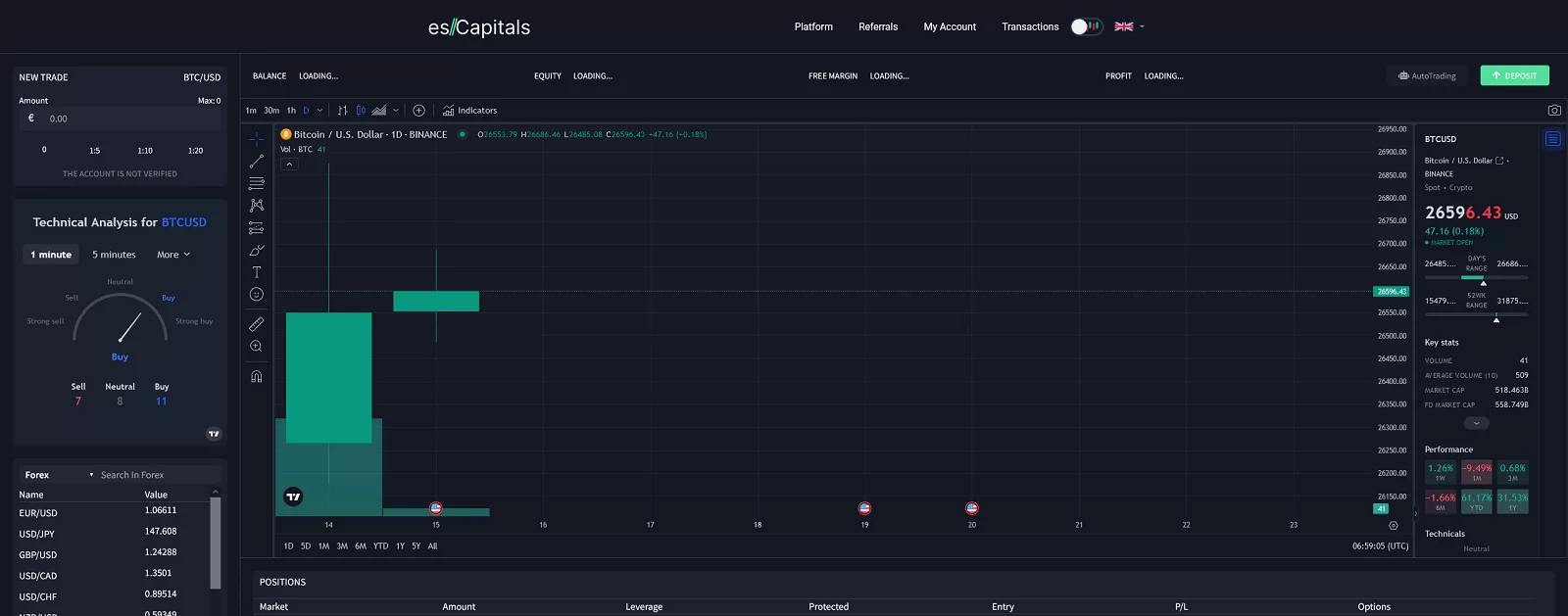Choose bar chart style icon

point(343,111)
